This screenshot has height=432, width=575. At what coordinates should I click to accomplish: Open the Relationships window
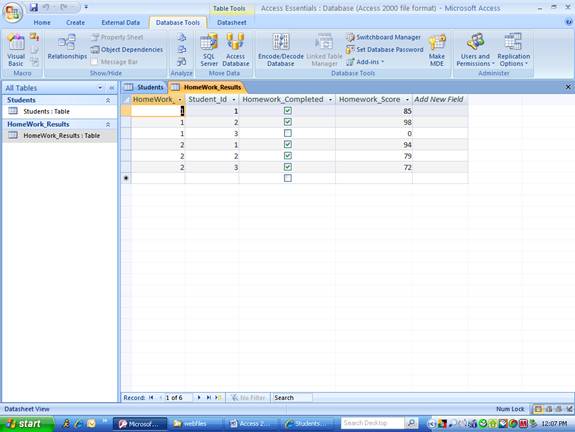[x=67, y=47]
